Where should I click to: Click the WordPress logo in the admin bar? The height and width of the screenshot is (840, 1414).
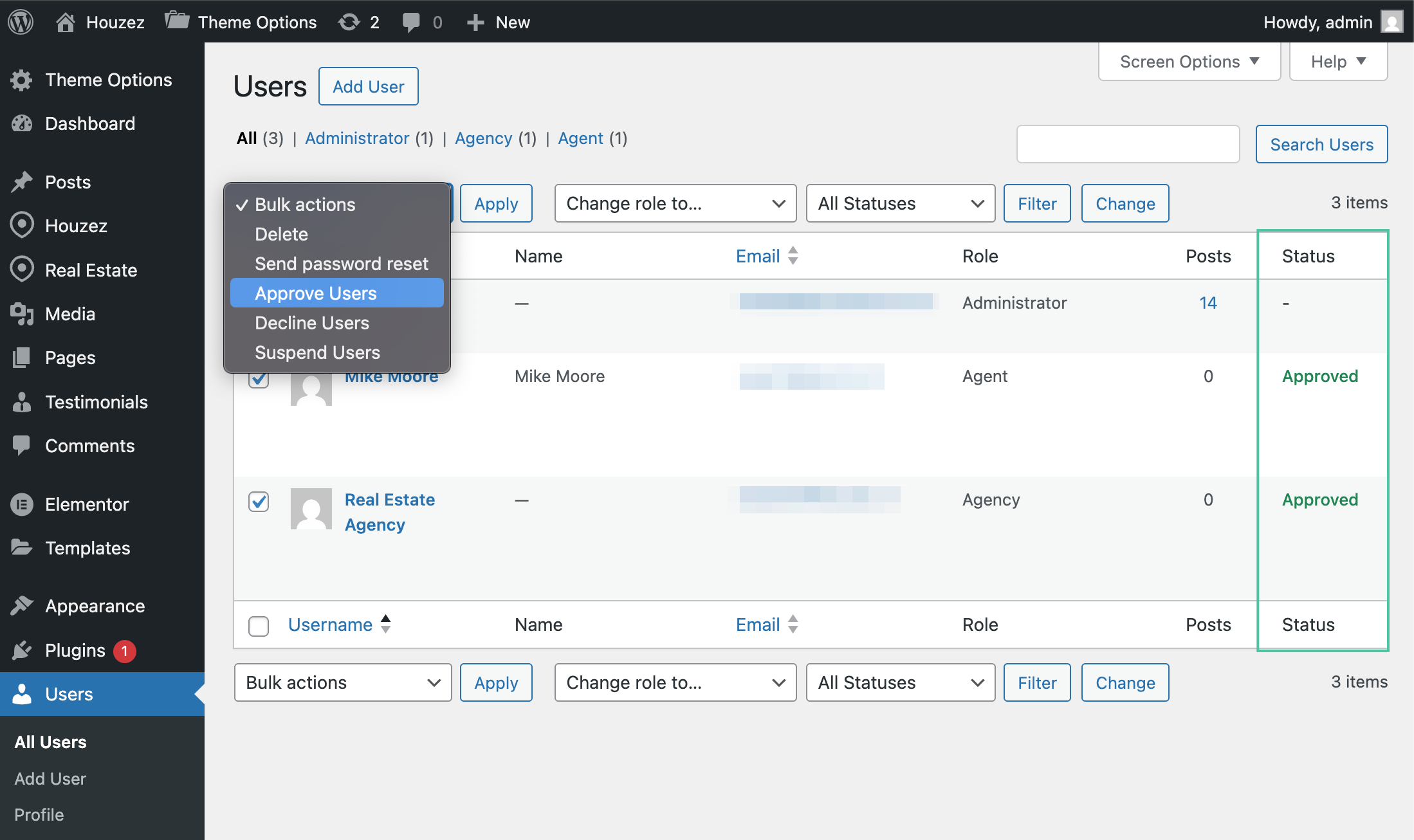click(x=20, y=21)
